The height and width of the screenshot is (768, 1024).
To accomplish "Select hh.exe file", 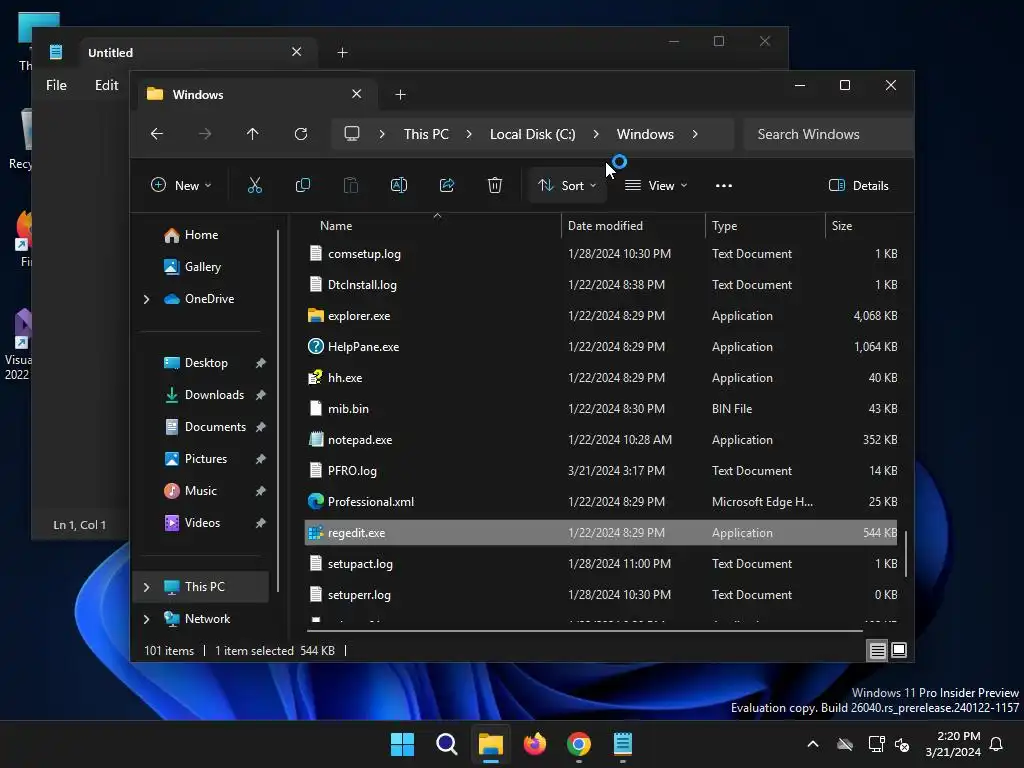I will coord(601,378).
